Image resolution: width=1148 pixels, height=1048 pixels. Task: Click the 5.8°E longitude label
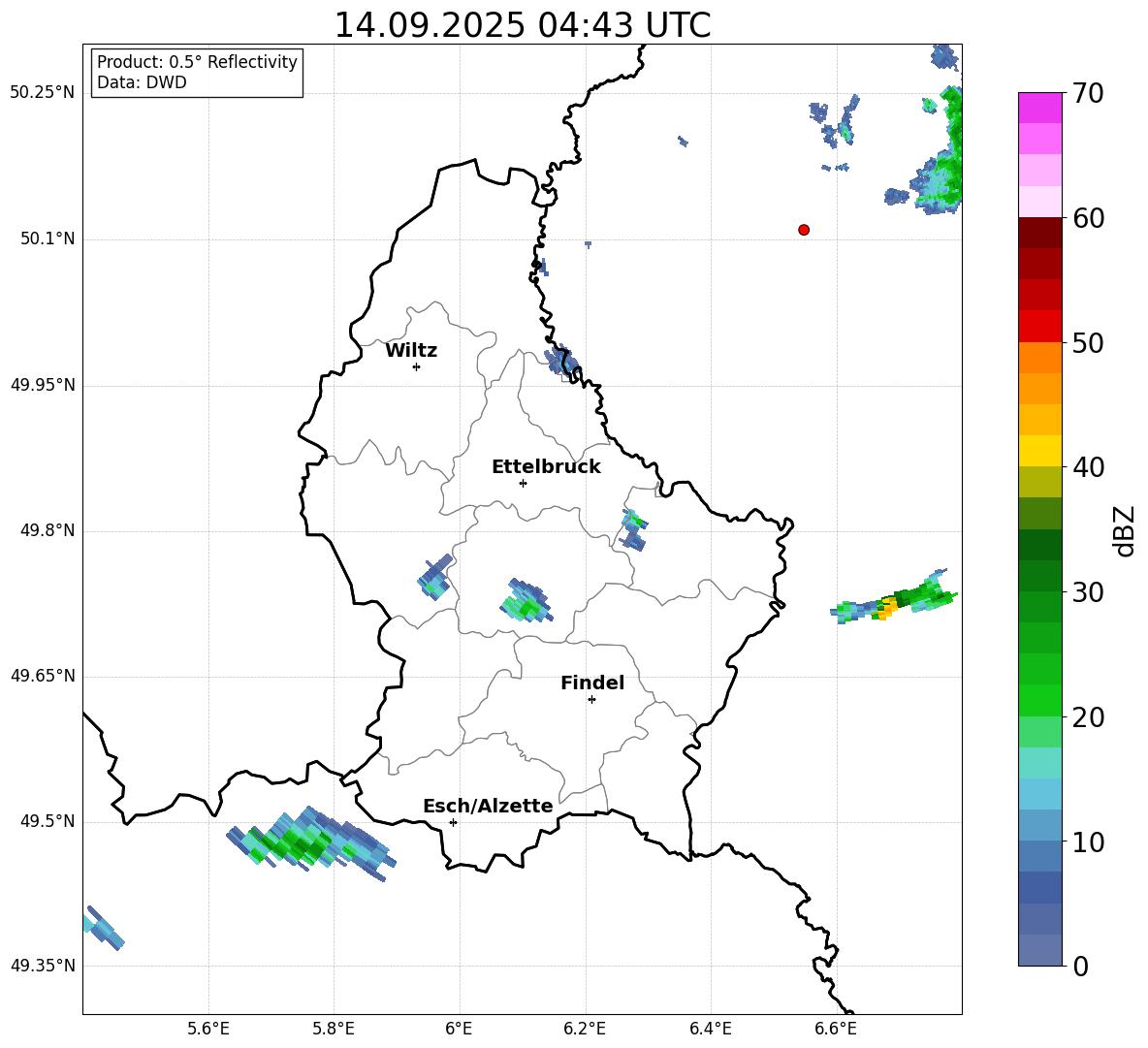coord(334,1029)
